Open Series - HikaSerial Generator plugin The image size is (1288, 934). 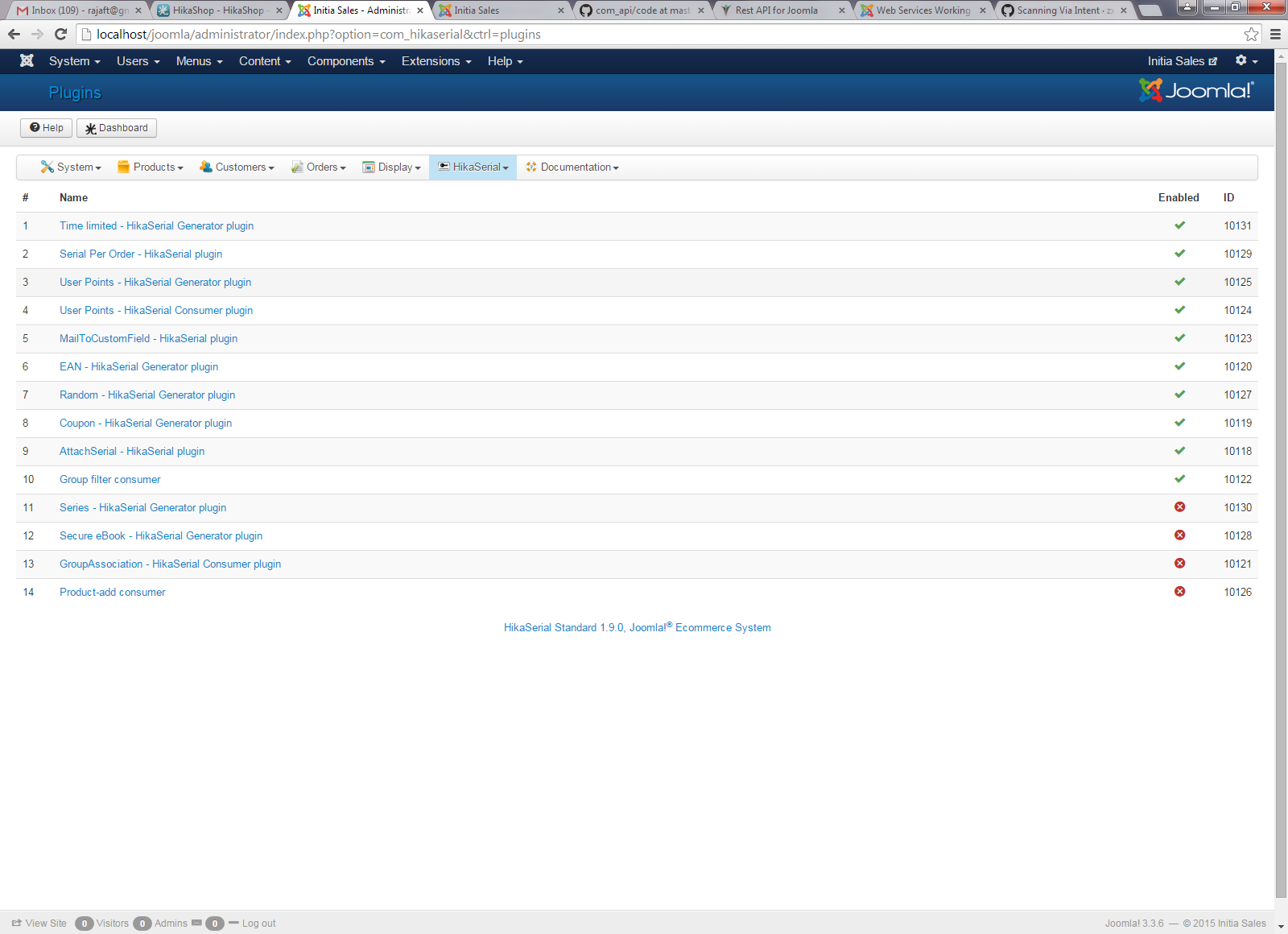pyautogui.click(x=142, y=508)
